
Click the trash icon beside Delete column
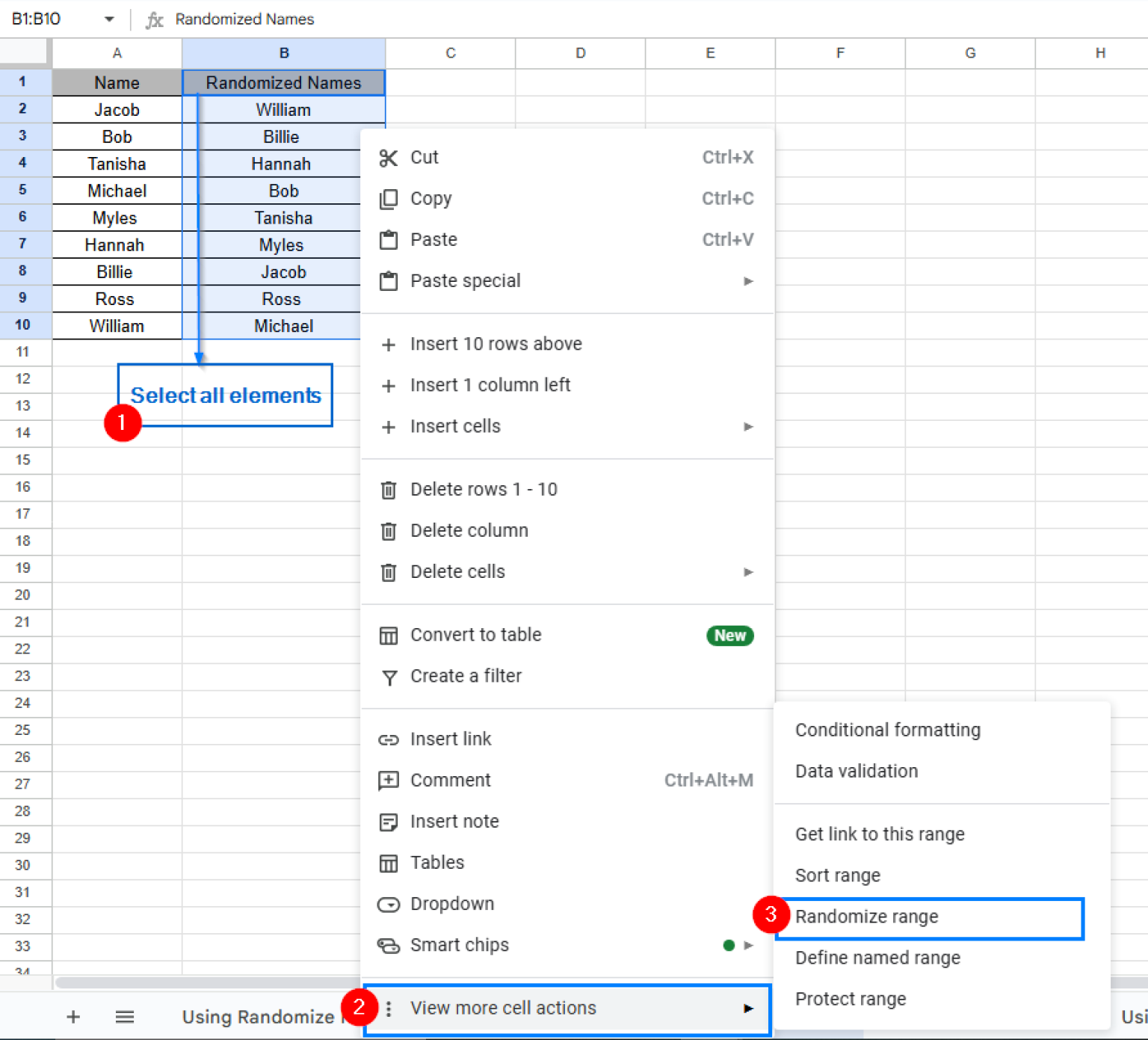pos(389,530)
